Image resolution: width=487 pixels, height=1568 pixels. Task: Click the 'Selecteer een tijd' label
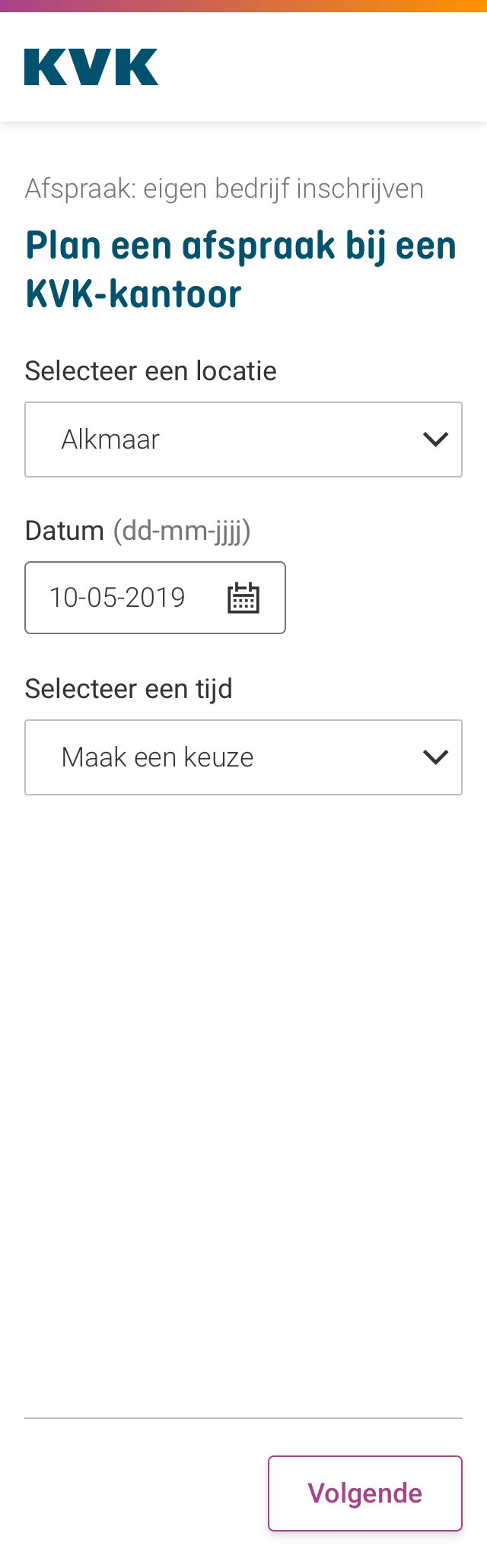tap(129, 689)
